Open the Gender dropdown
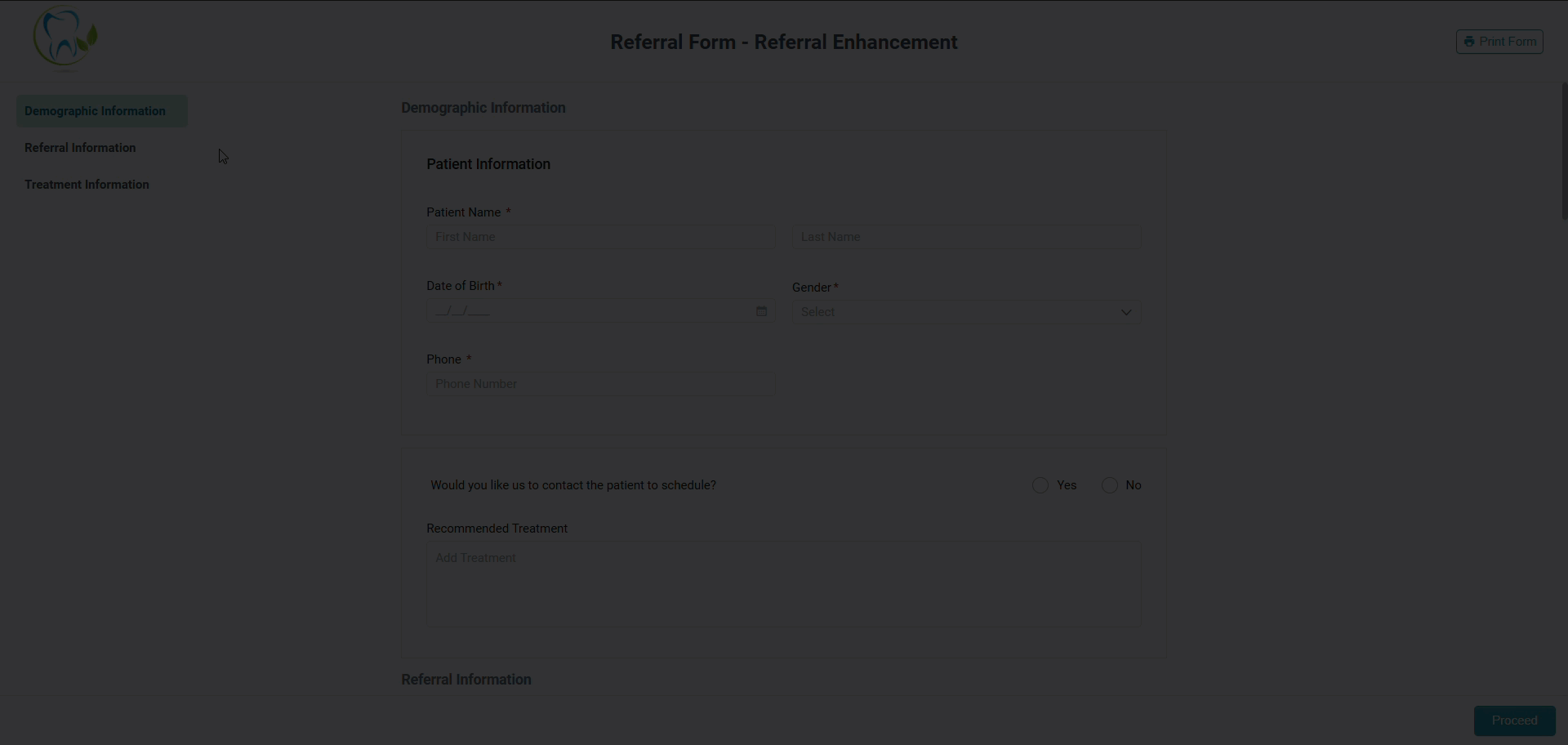 pos(966,312)
